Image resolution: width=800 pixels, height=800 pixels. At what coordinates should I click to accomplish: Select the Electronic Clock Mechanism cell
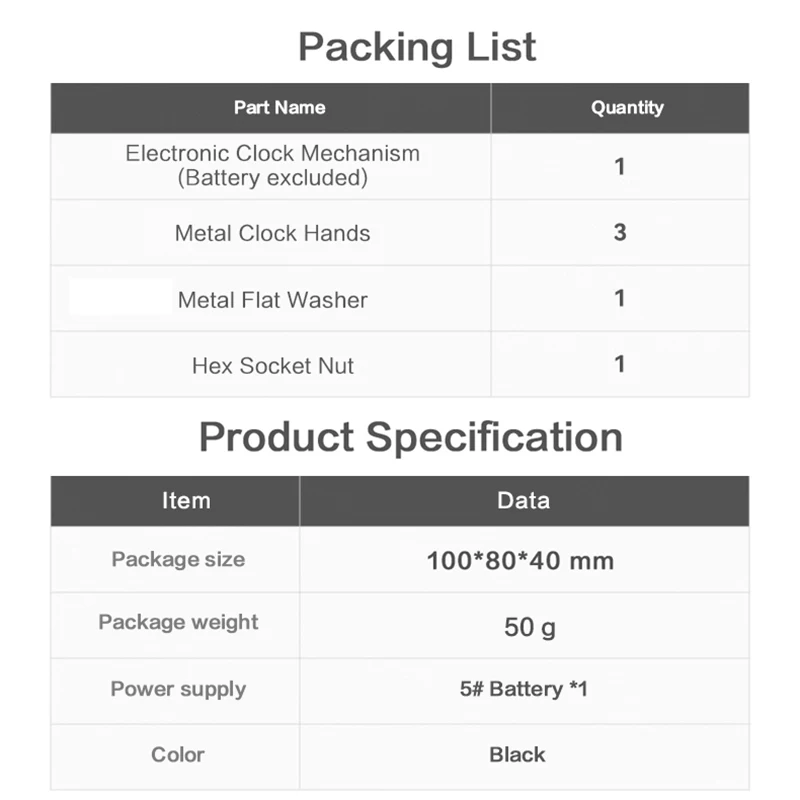click(x=272, y=166)
